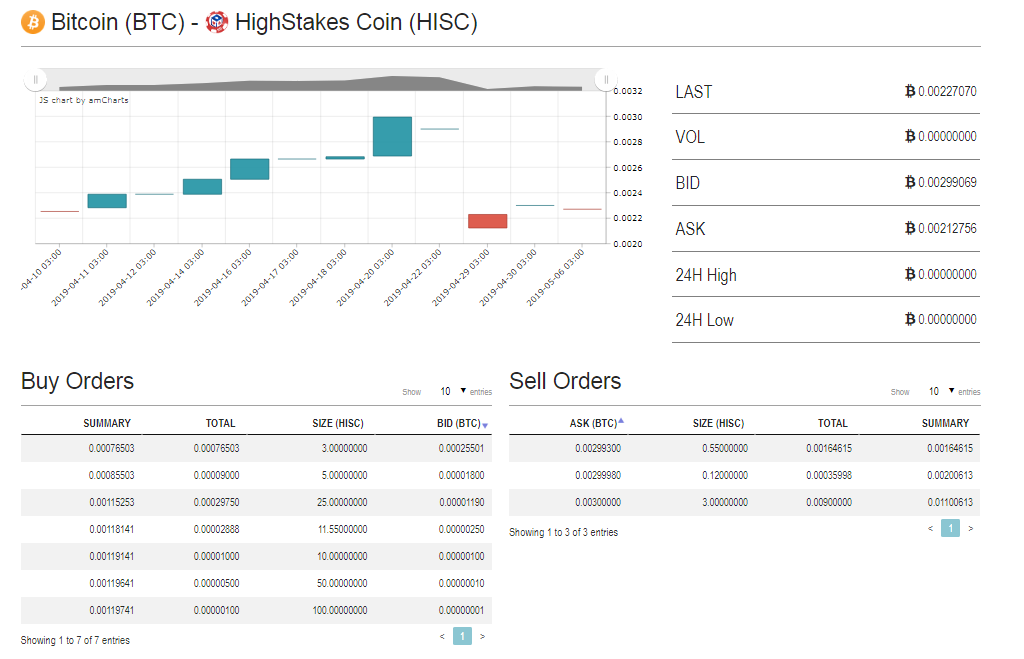The height and width of the screenshot is (659, 1024).
Task: Sort Buy Orders by SUMMARY column
Action: tap(107, 423)
